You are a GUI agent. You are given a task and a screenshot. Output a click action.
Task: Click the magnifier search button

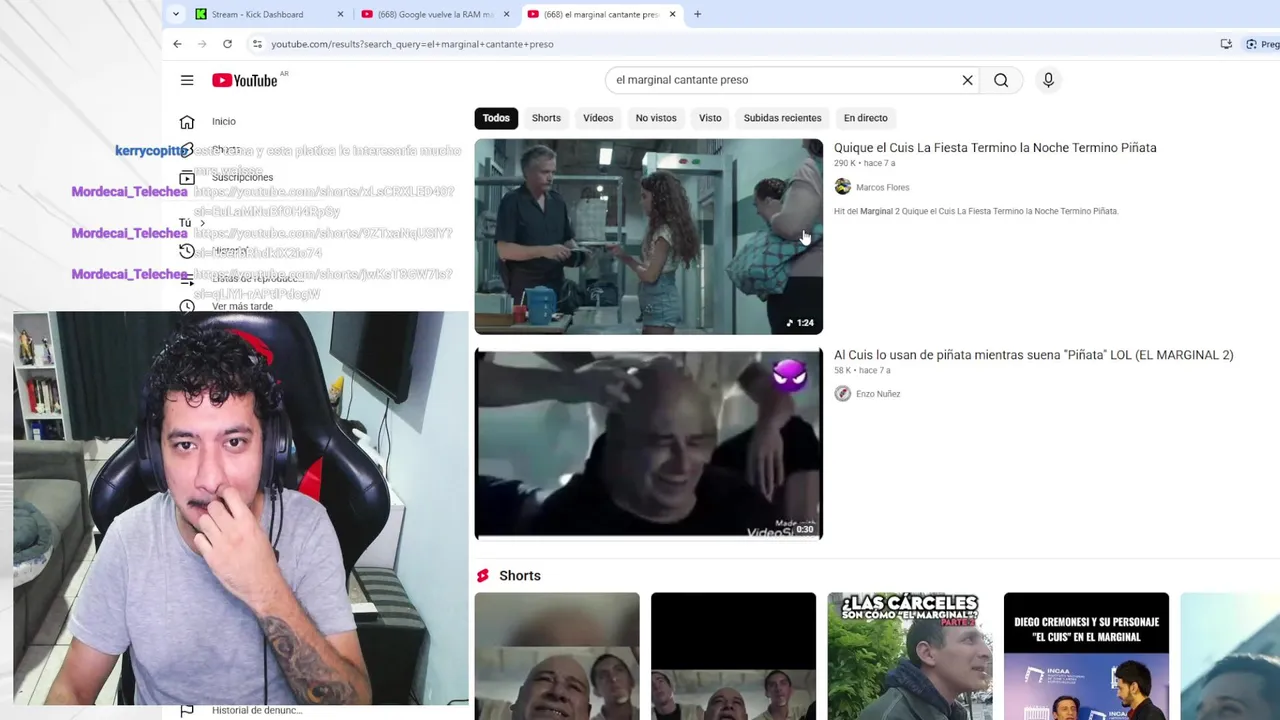coord(1001,80)
